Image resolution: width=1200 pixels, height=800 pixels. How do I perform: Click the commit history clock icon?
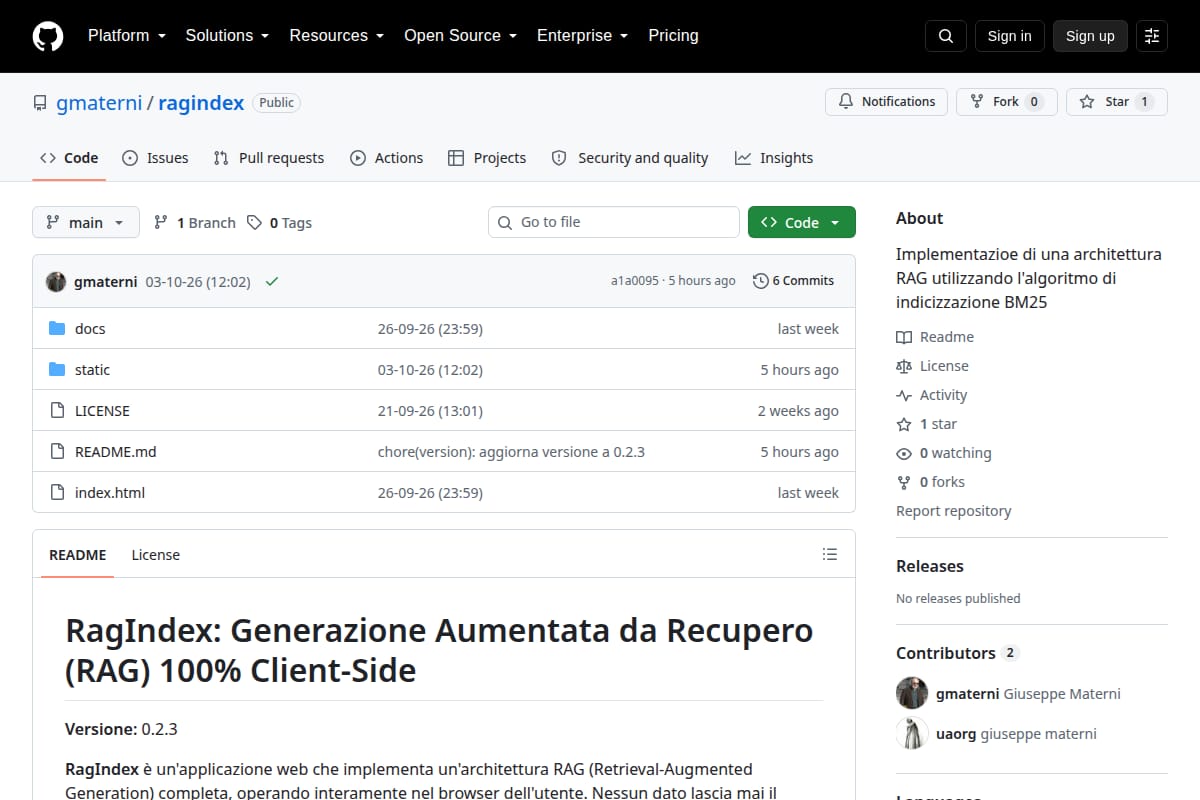[x=761, y=281]
